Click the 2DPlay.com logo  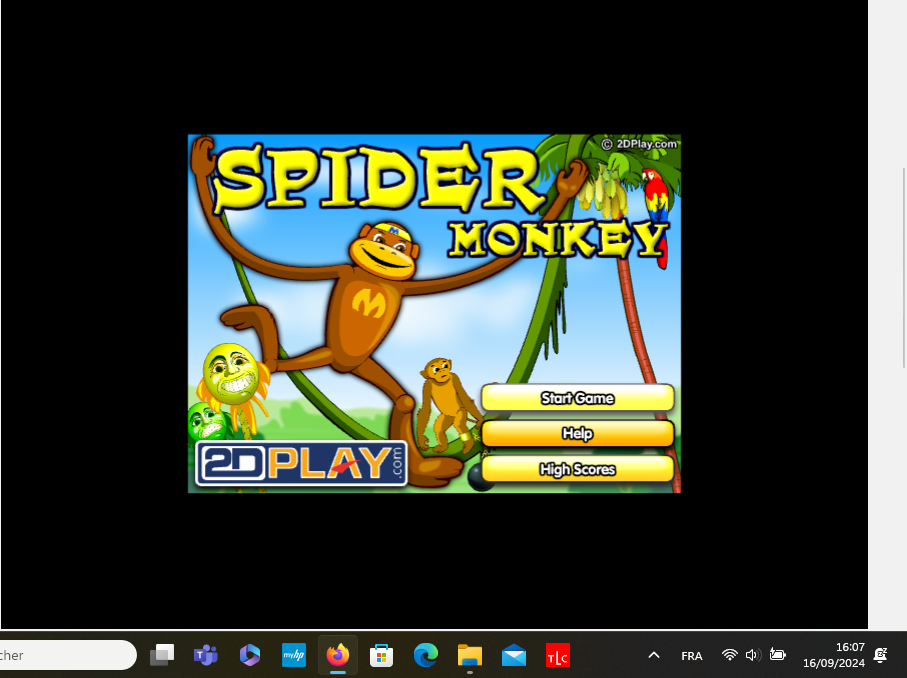point(301,464)
